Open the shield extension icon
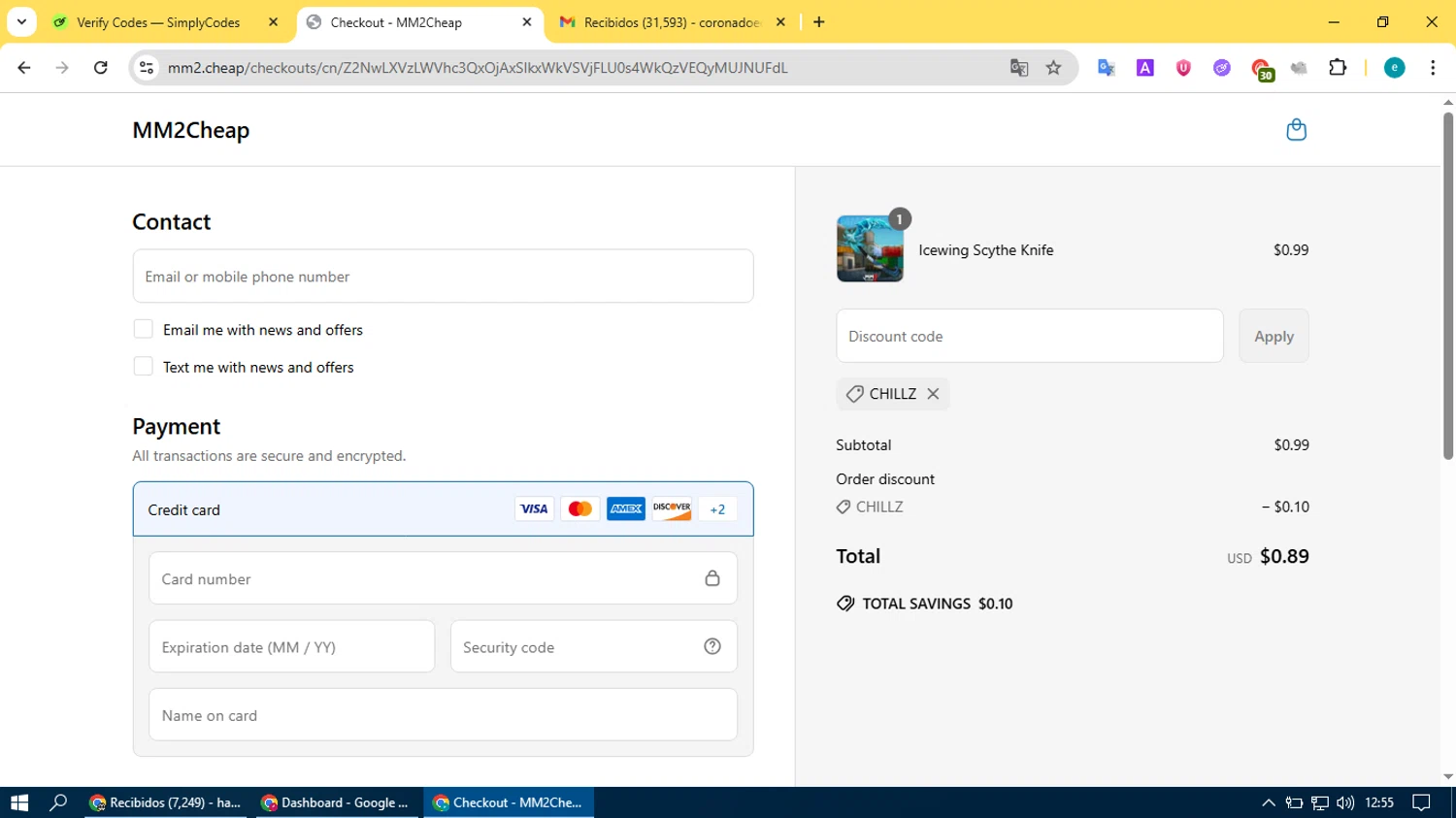The height and width of the screenshot is (818, 1456). (1183, 68)
